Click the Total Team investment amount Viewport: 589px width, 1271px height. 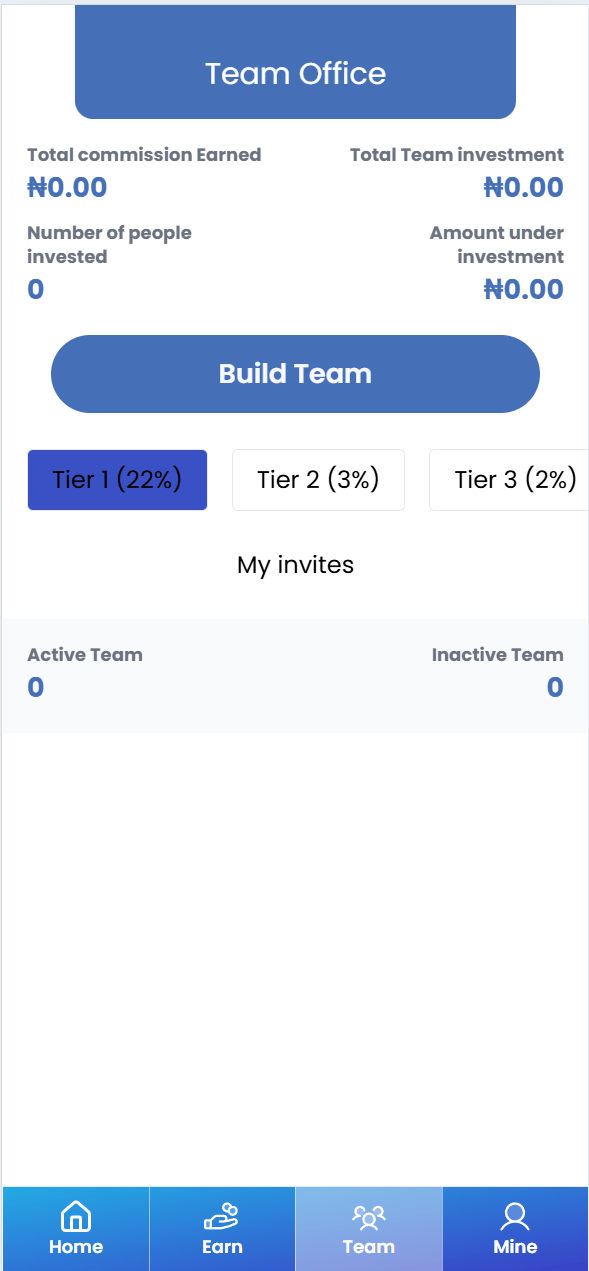pos(524,187)
